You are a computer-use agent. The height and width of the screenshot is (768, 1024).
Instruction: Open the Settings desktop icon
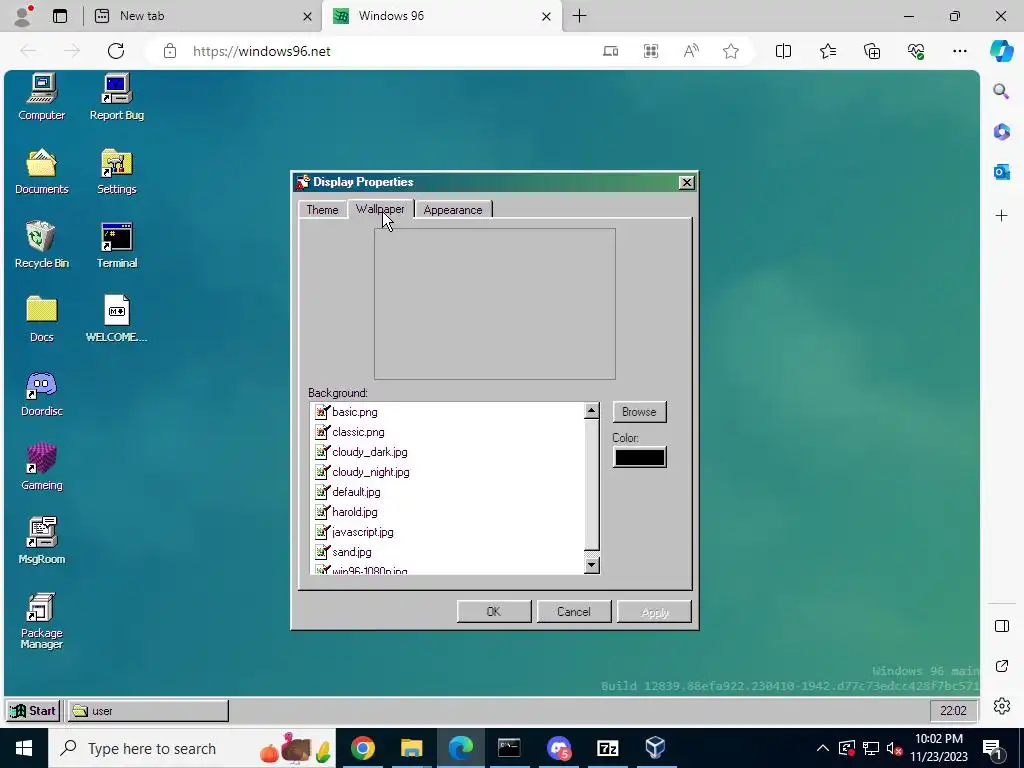point(117,172)
